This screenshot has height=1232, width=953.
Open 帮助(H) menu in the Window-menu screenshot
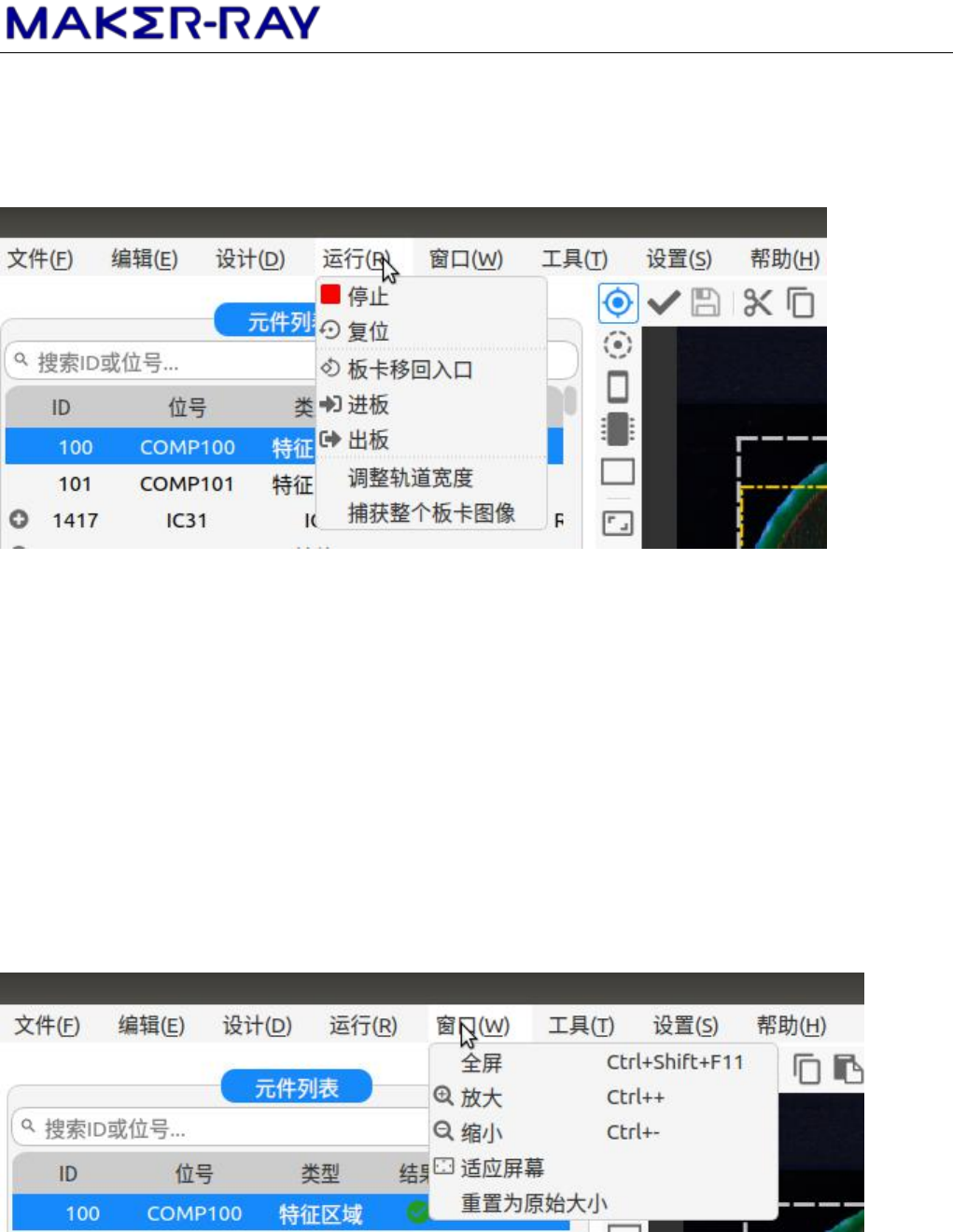[x=792, y=1026]
